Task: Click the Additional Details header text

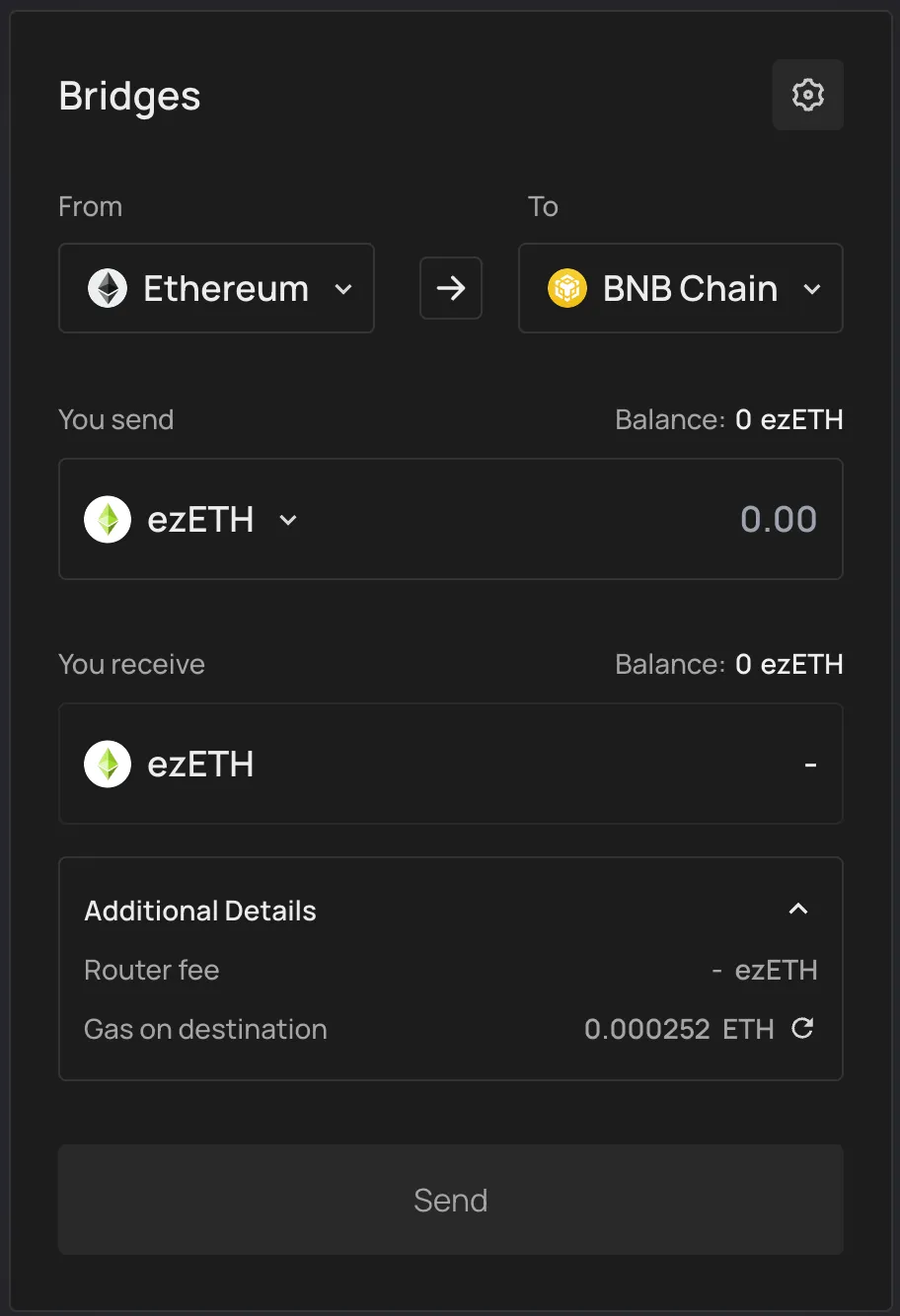Action: click(x=200, y=911)
